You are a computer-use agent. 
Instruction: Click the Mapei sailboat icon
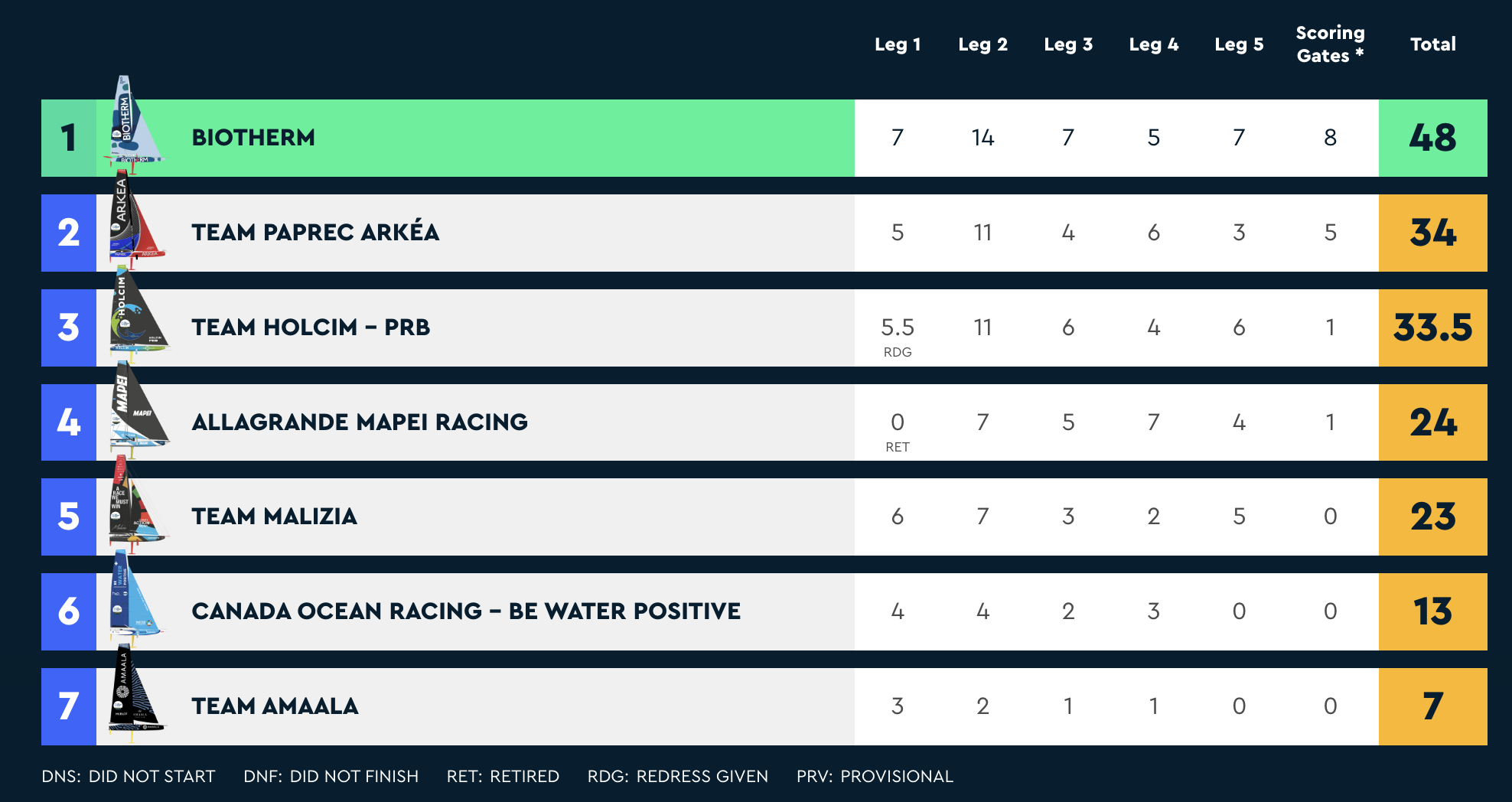click(x=138, y=409)
